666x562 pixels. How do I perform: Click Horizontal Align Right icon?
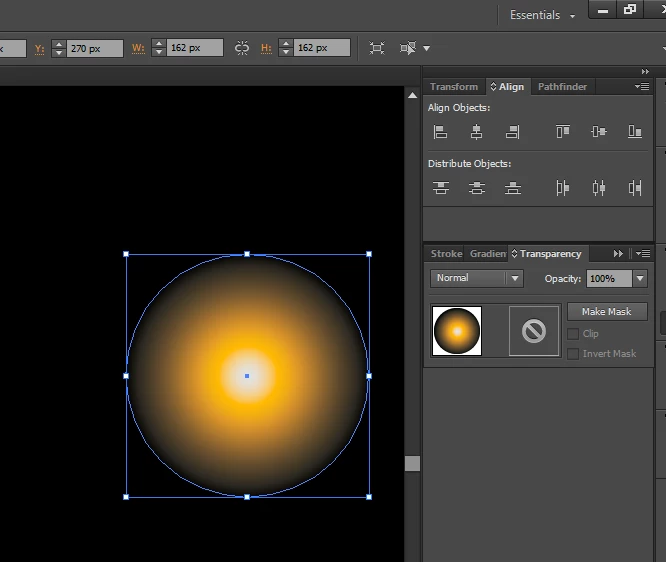[x=512, y=131]
